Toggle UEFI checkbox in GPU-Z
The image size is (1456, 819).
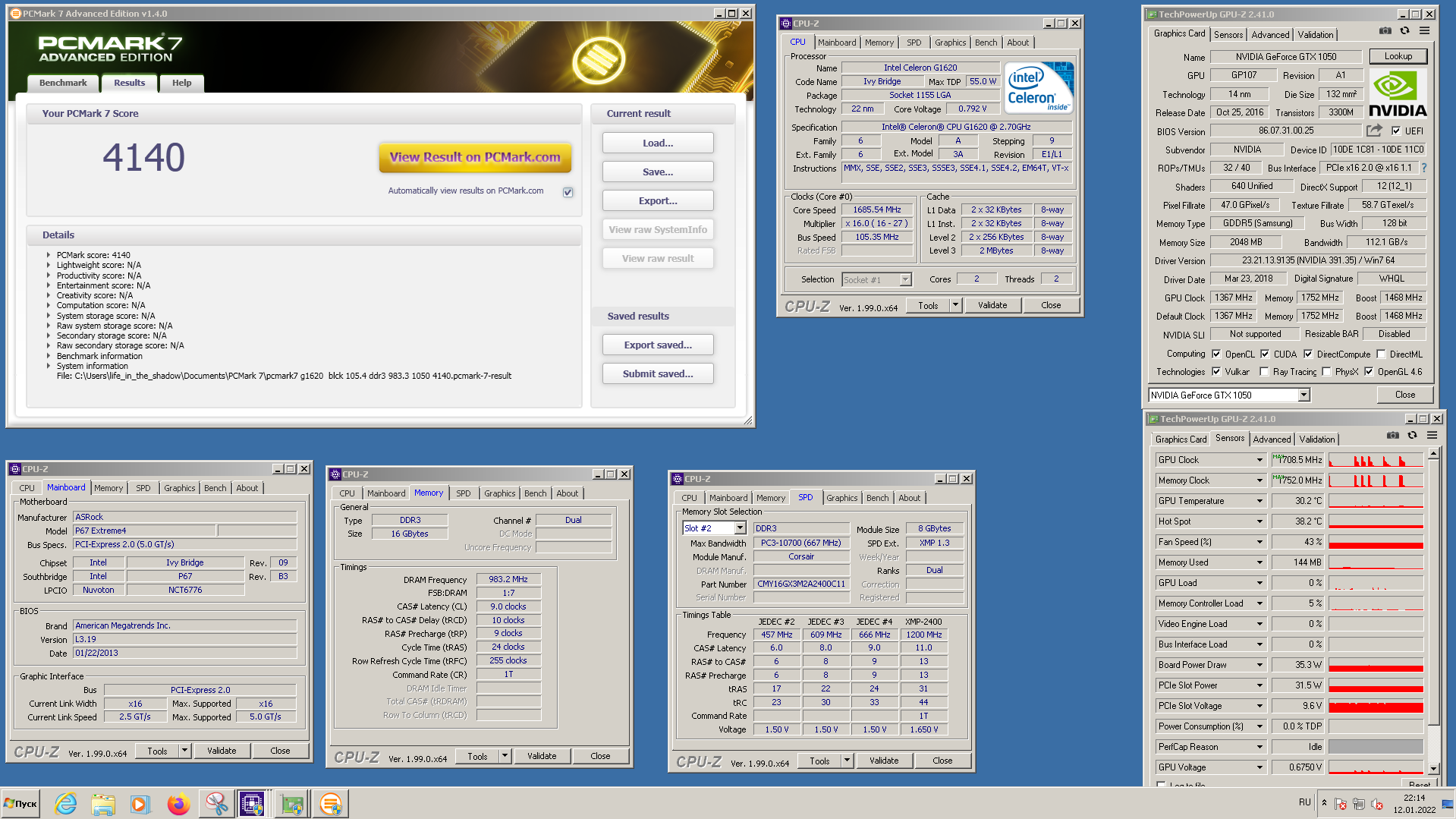(1396, 131)
